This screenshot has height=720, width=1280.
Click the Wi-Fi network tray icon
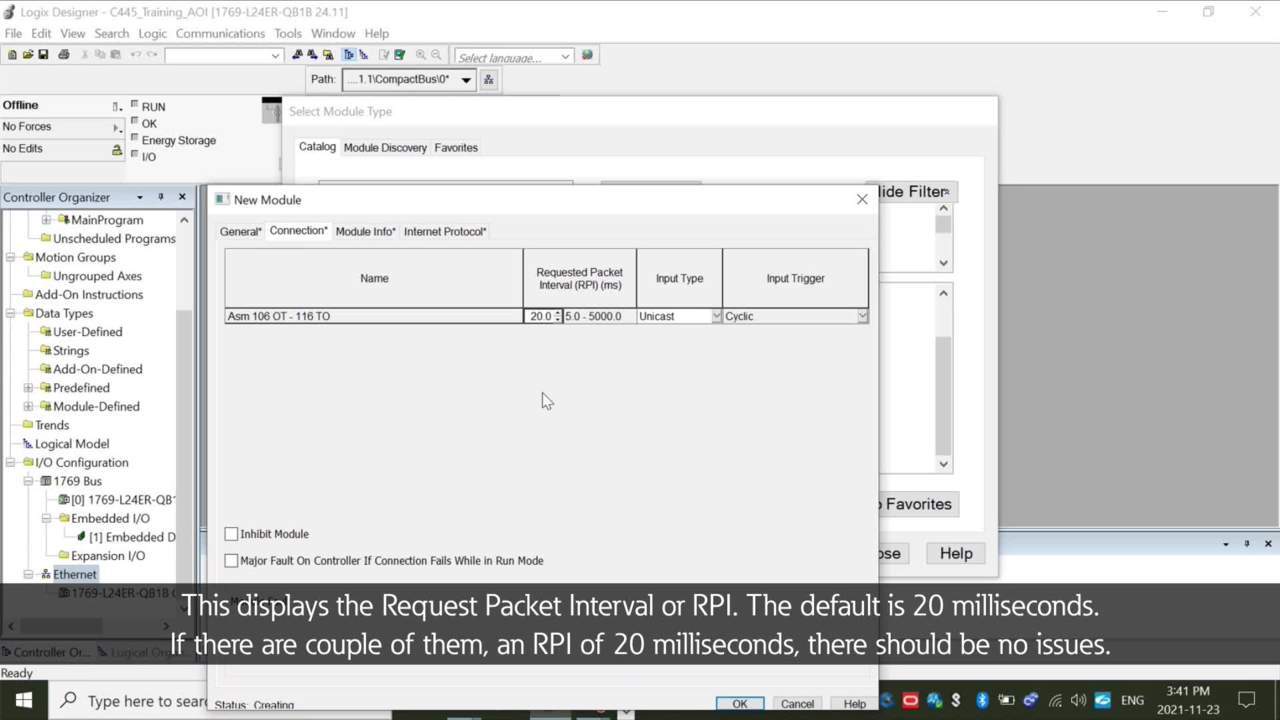(1055, 700)
